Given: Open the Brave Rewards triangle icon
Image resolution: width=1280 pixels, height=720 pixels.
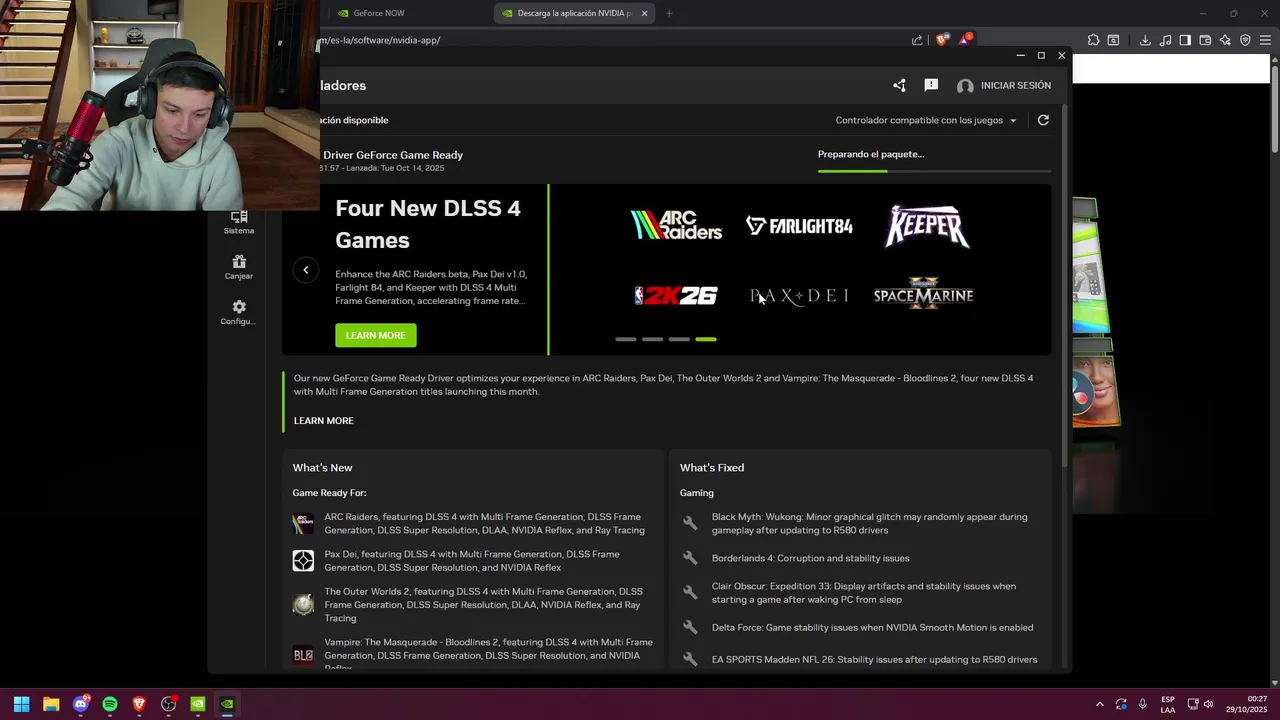Looking at the screenshot, I should [x=965, y=40].
